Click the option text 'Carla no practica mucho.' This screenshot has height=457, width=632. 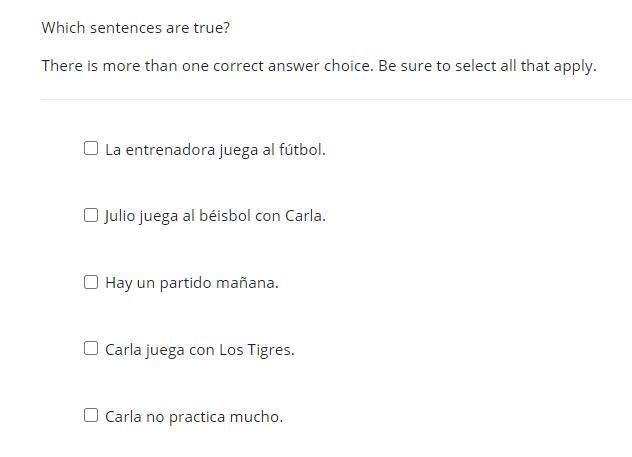(x=194, y=417)
